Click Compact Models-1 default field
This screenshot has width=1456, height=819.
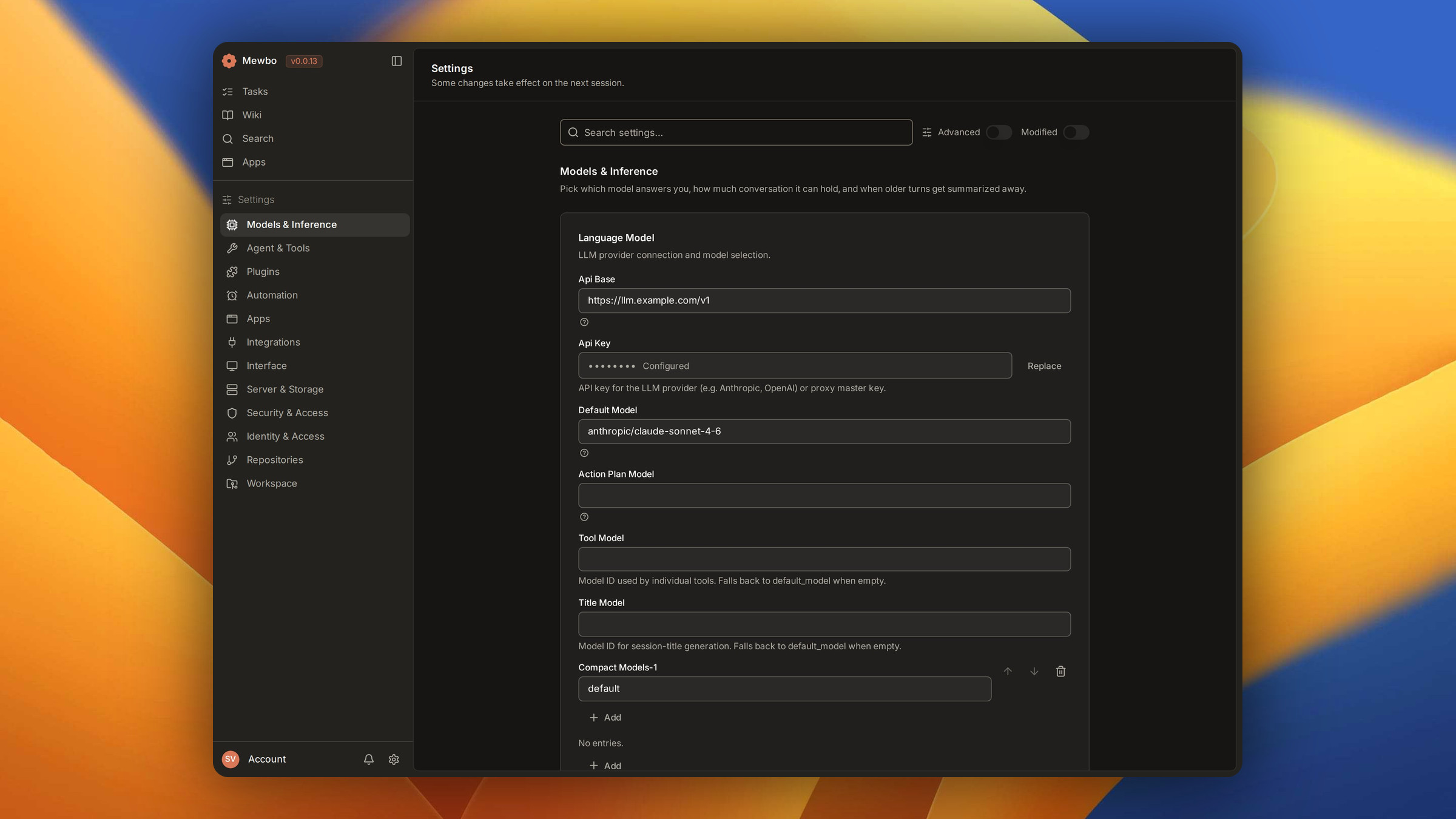pos(784,689)
